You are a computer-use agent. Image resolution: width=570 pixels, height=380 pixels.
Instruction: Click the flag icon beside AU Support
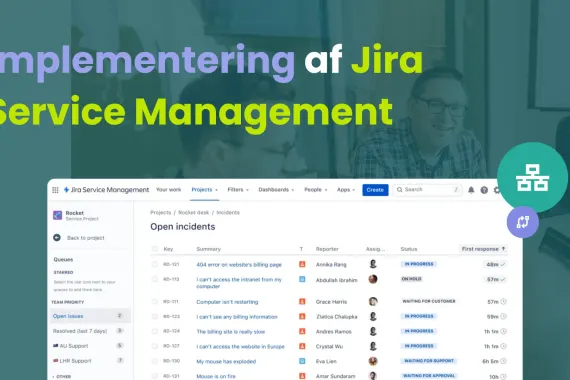tap(56, 346)
